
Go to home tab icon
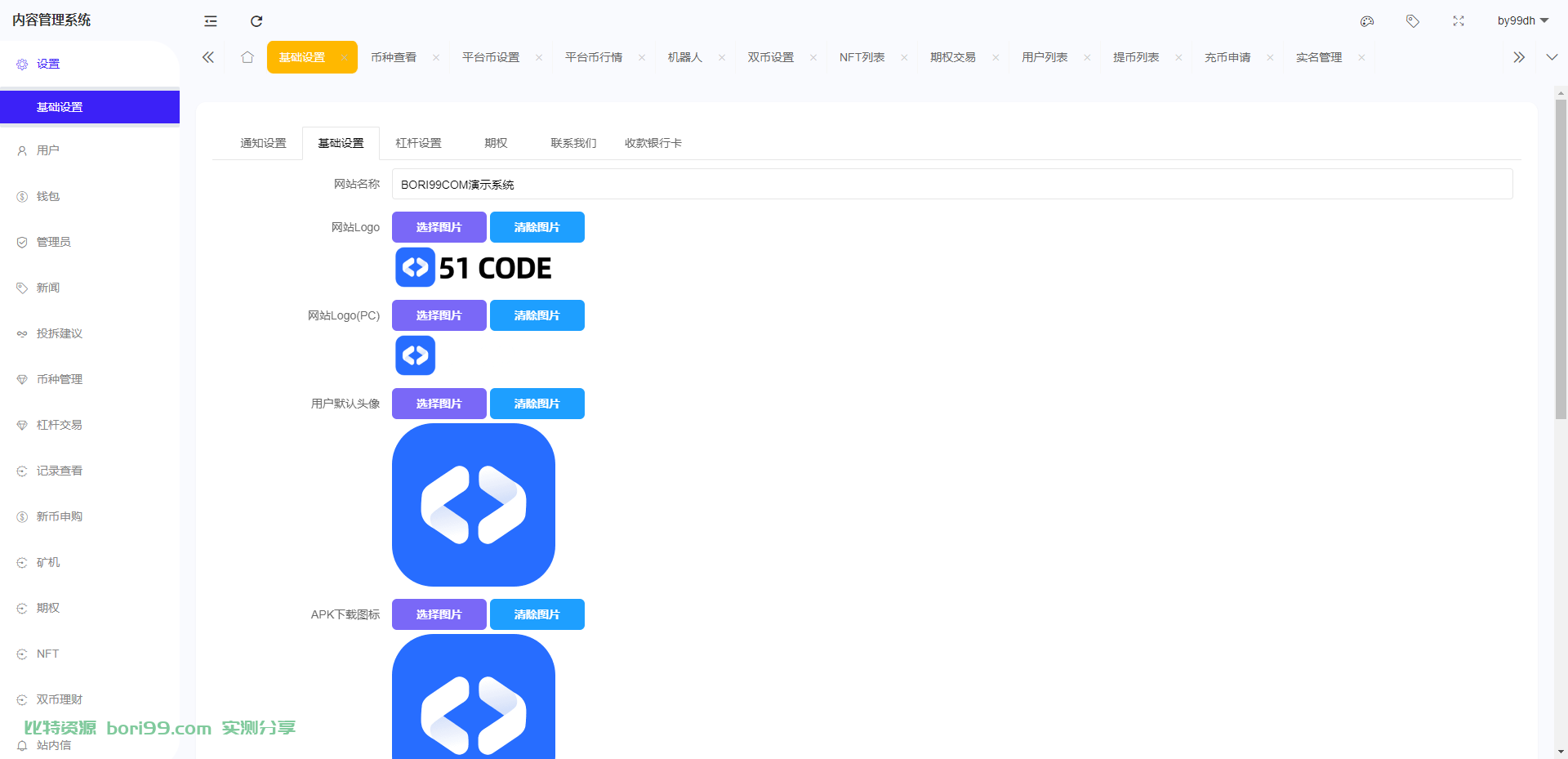click(247, 57)
